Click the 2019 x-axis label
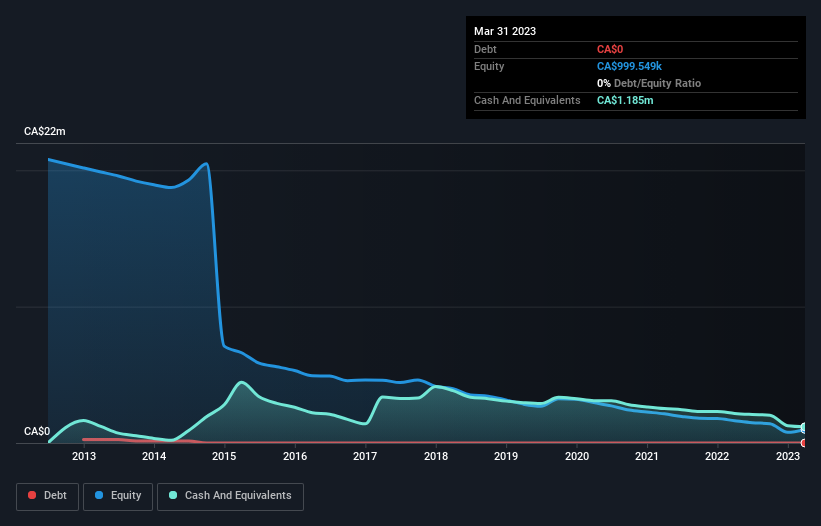The width and height of the screenshot is (821, 526). point(506,456)
